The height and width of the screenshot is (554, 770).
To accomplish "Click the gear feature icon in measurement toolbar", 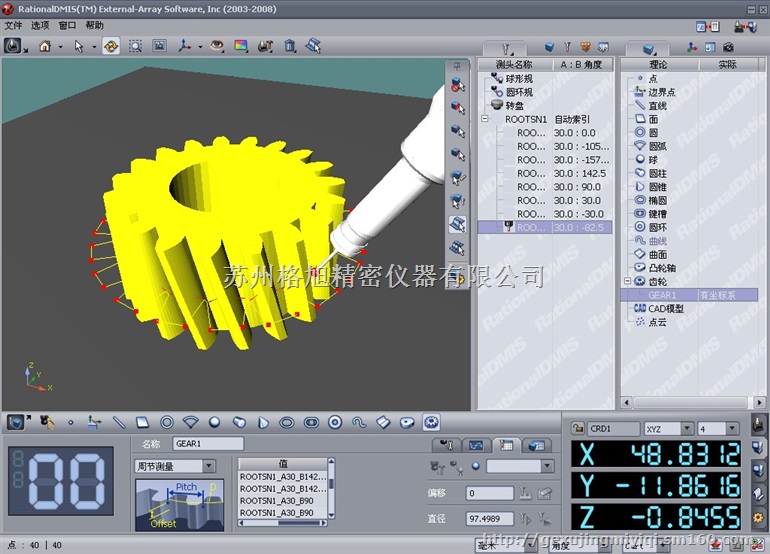I will [431, 423].
